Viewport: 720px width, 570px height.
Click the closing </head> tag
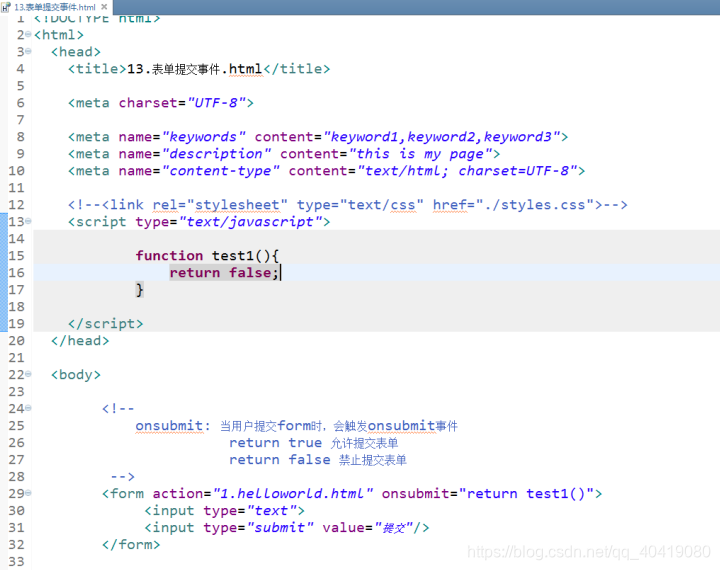pyautogui.click(x=80, y=341)
